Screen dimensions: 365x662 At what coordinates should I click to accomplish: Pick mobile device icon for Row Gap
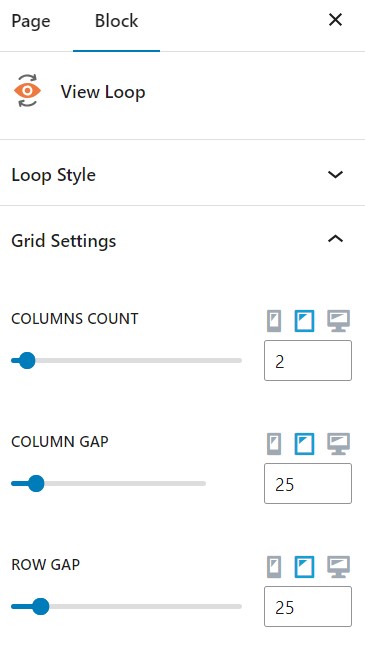click(274, 567)
